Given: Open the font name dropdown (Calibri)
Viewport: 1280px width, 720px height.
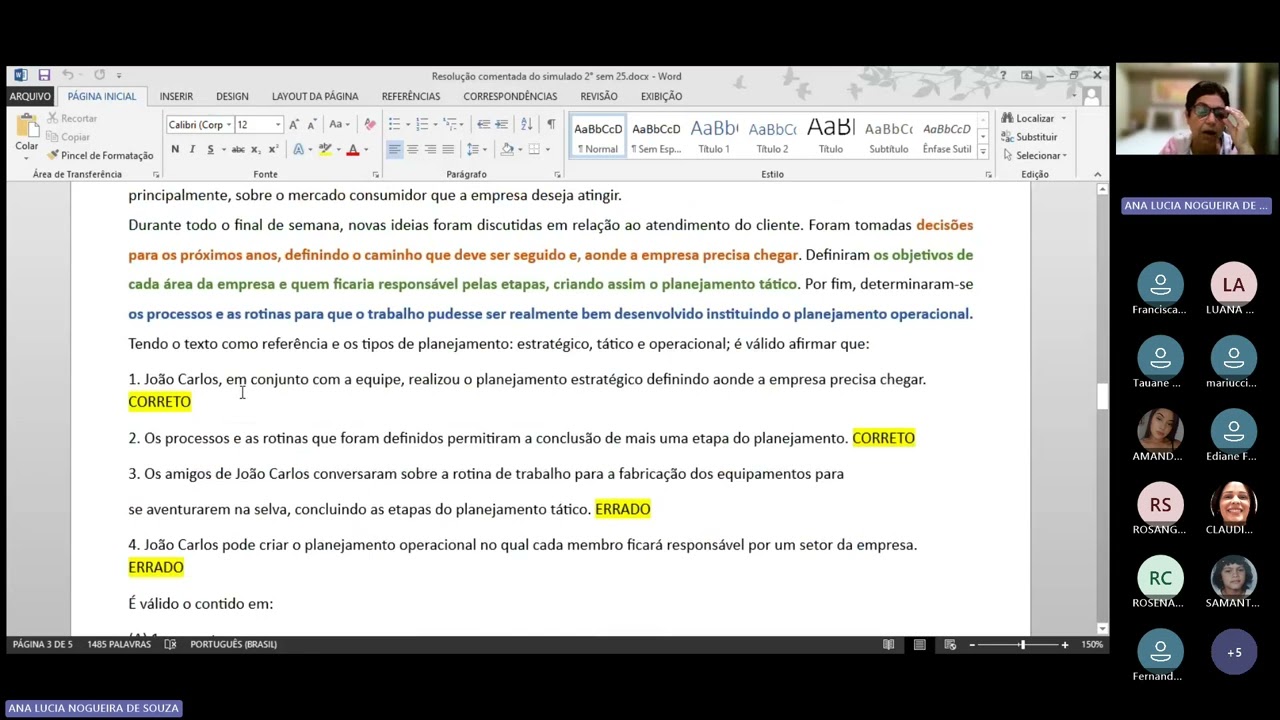Looking at the screenshot, I should click(x=229, y=125).
